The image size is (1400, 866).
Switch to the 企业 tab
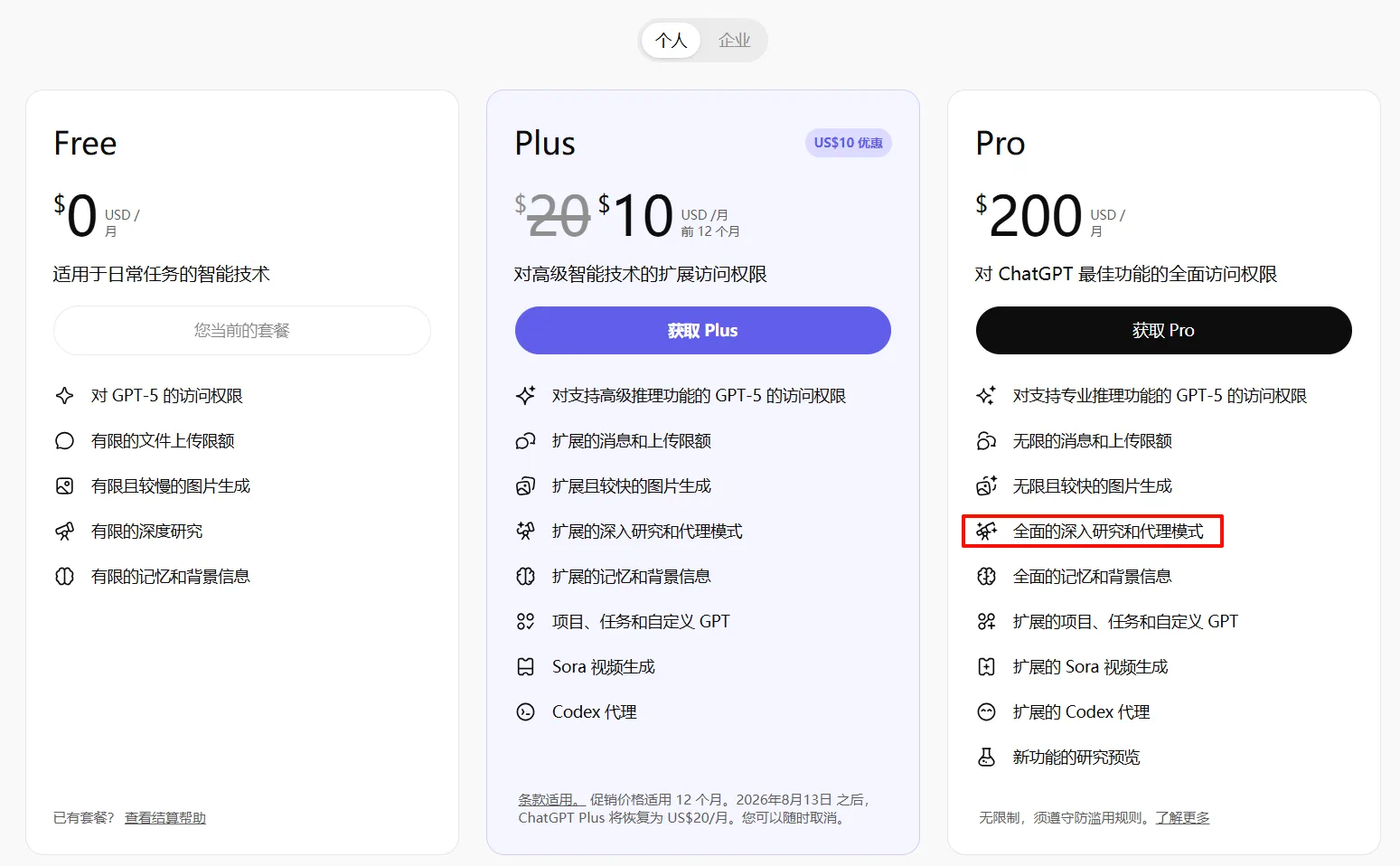click(x=734, y=40)
